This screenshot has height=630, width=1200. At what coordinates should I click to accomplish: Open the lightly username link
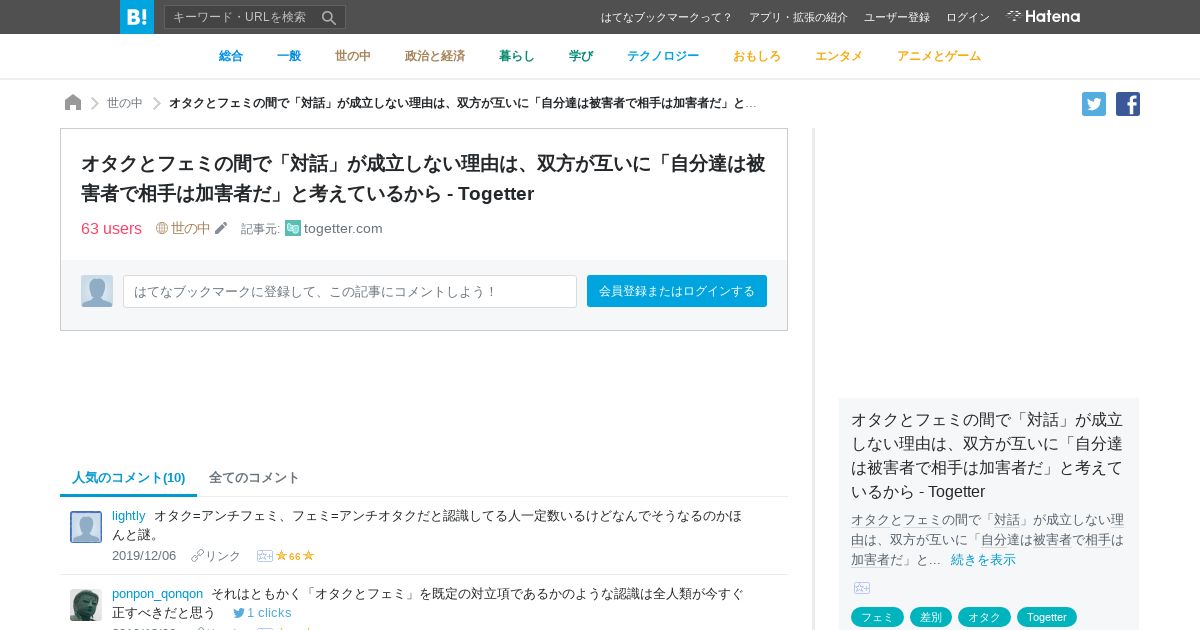[128, 516]
